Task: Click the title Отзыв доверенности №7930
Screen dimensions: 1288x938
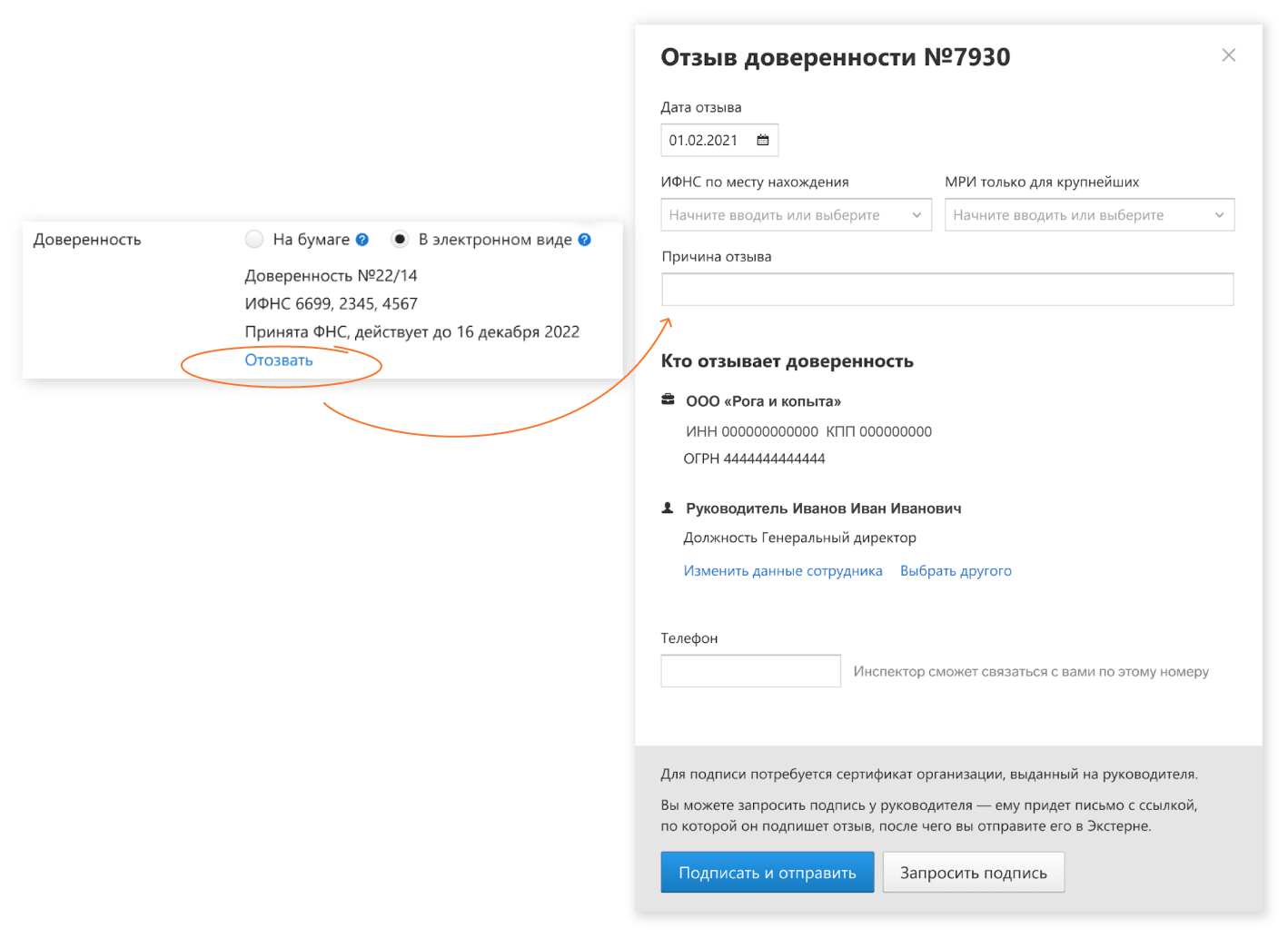Action: (836, 57)
